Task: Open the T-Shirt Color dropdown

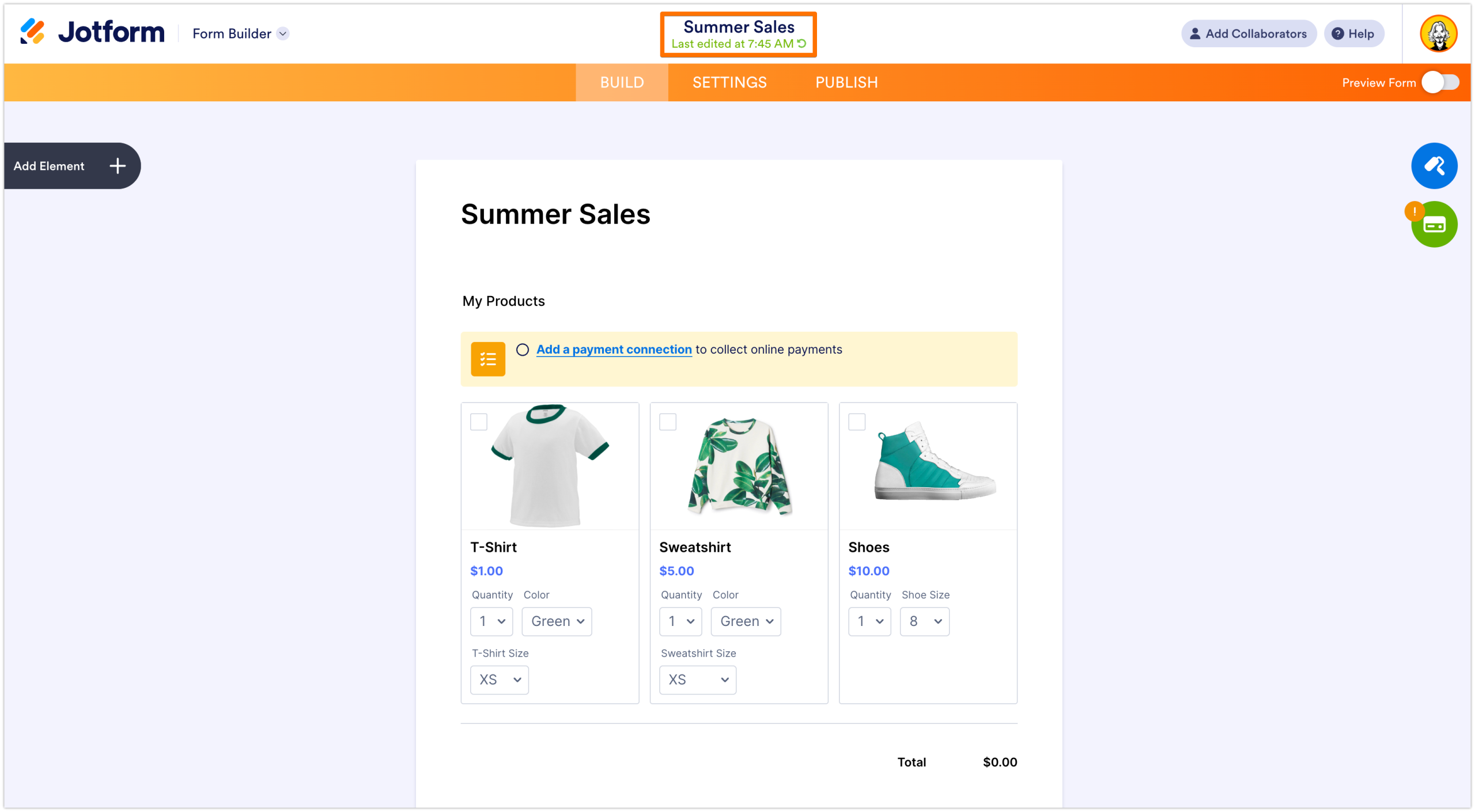Action: coord(557,621)
